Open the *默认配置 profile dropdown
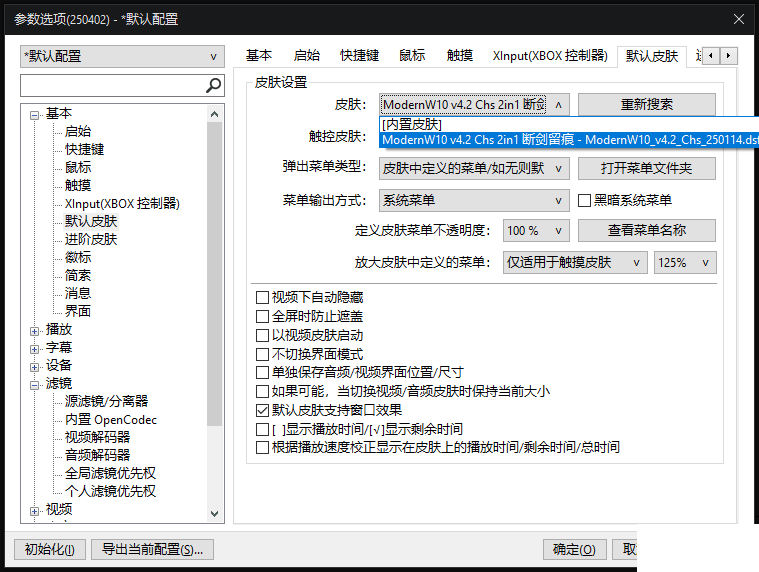Screen dimensions: 759x572 click(x=122, y=57)
